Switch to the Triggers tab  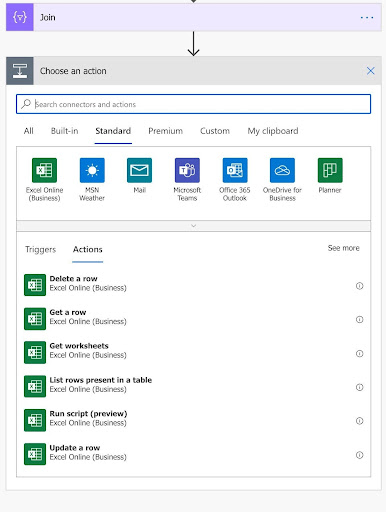click(40, 249)
